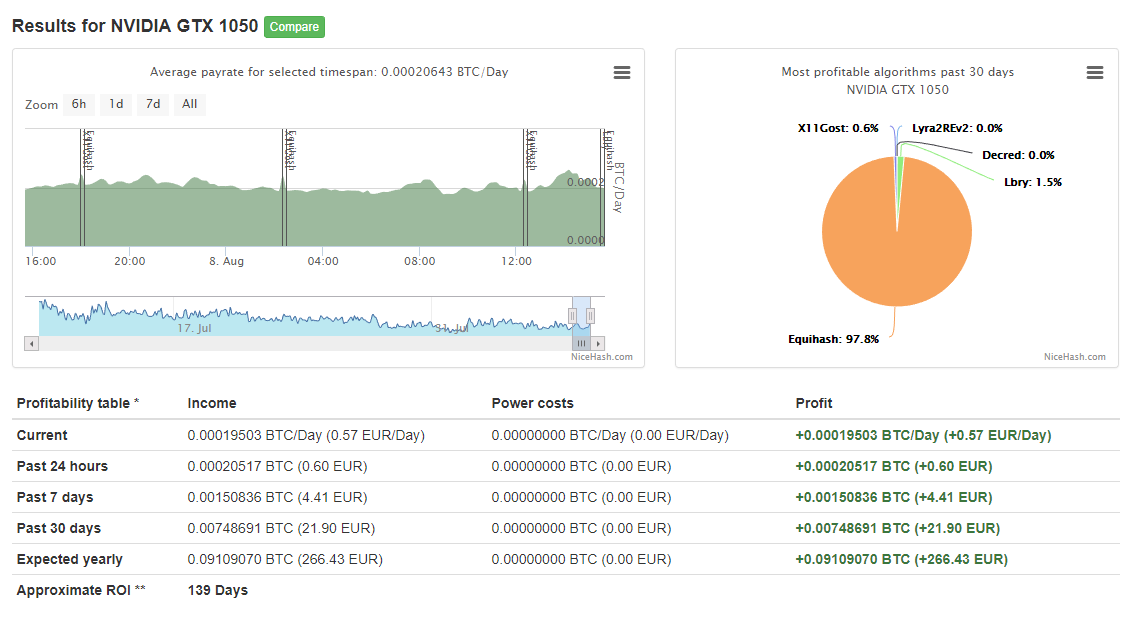Click the Profitability table header
1126x617 pixels.
(78, 404)
